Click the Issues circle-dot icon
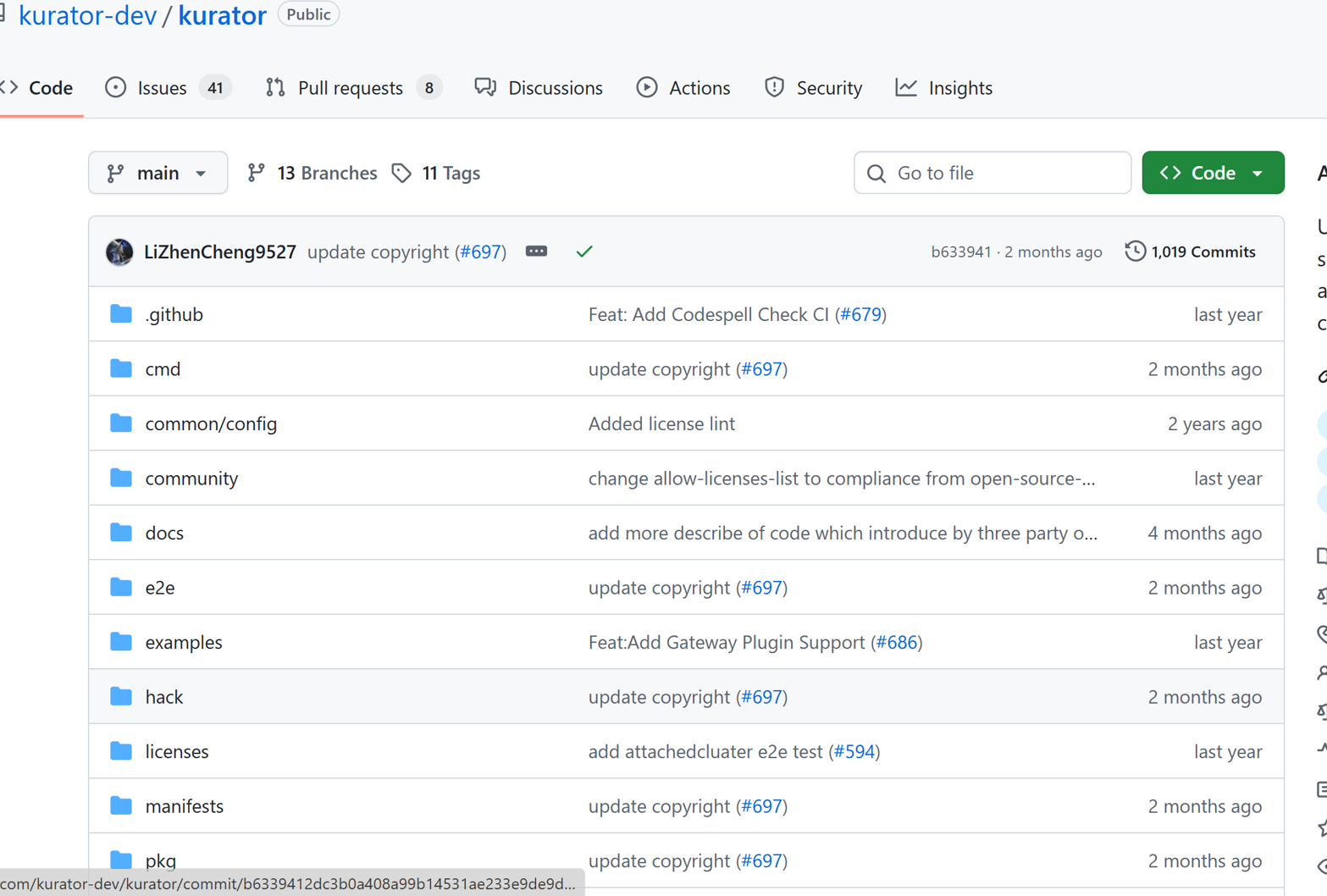This screenshot has width=1327, height=896. click(x=116, y=87)
